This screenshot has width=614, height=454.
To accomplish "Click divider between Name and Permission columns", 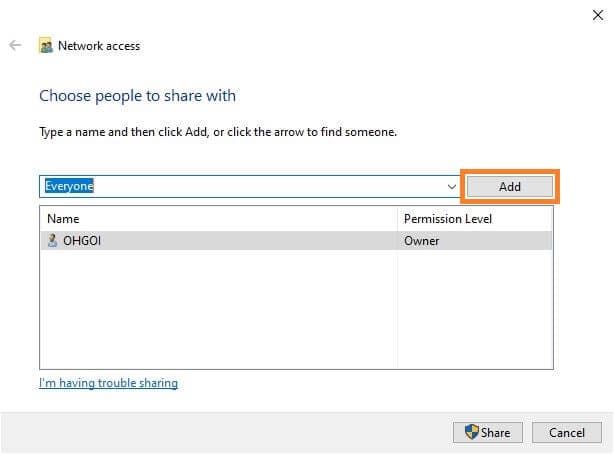I will [x=397, y=218].
